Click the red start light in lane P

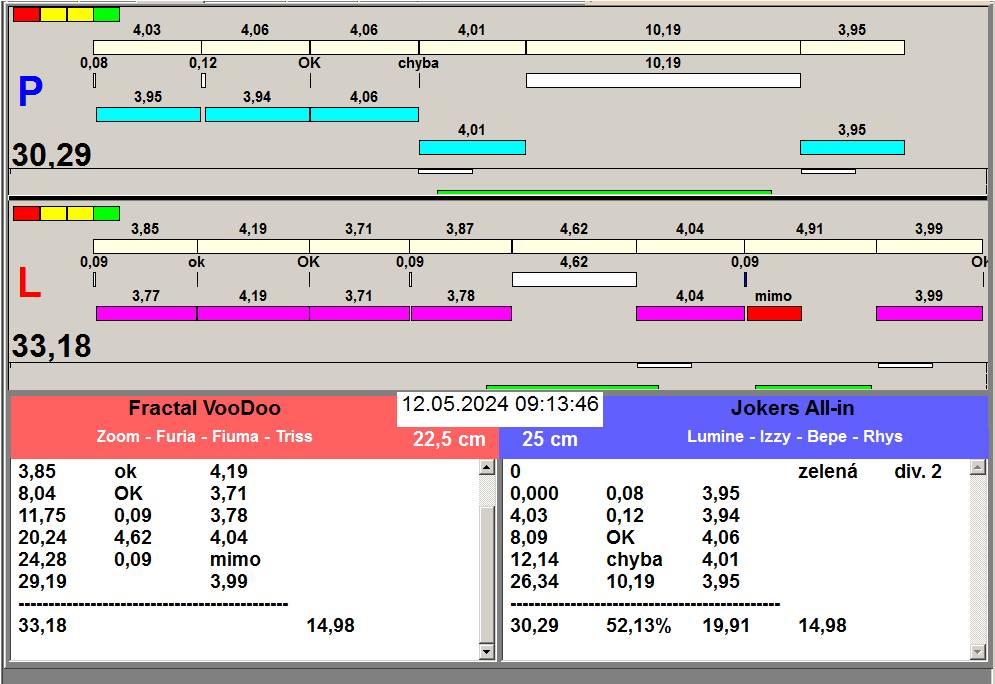point(27,15)
